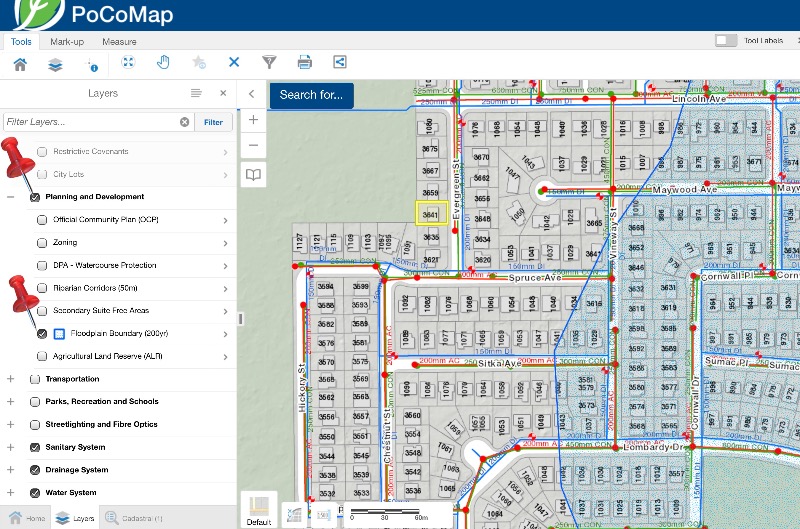Click the Home toolbar icon
The height and width of the screenshot is (529, 800).
coord(20,64)
